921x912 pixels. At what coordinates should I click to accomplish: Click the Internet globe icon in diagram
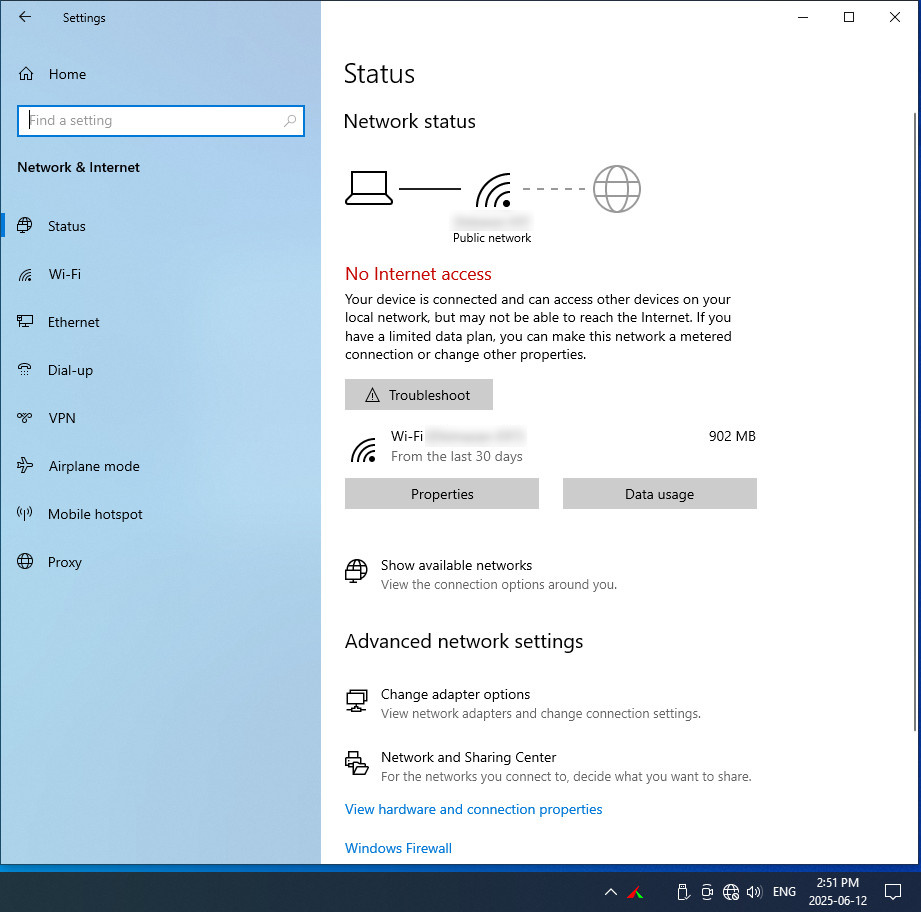(617, 189)
